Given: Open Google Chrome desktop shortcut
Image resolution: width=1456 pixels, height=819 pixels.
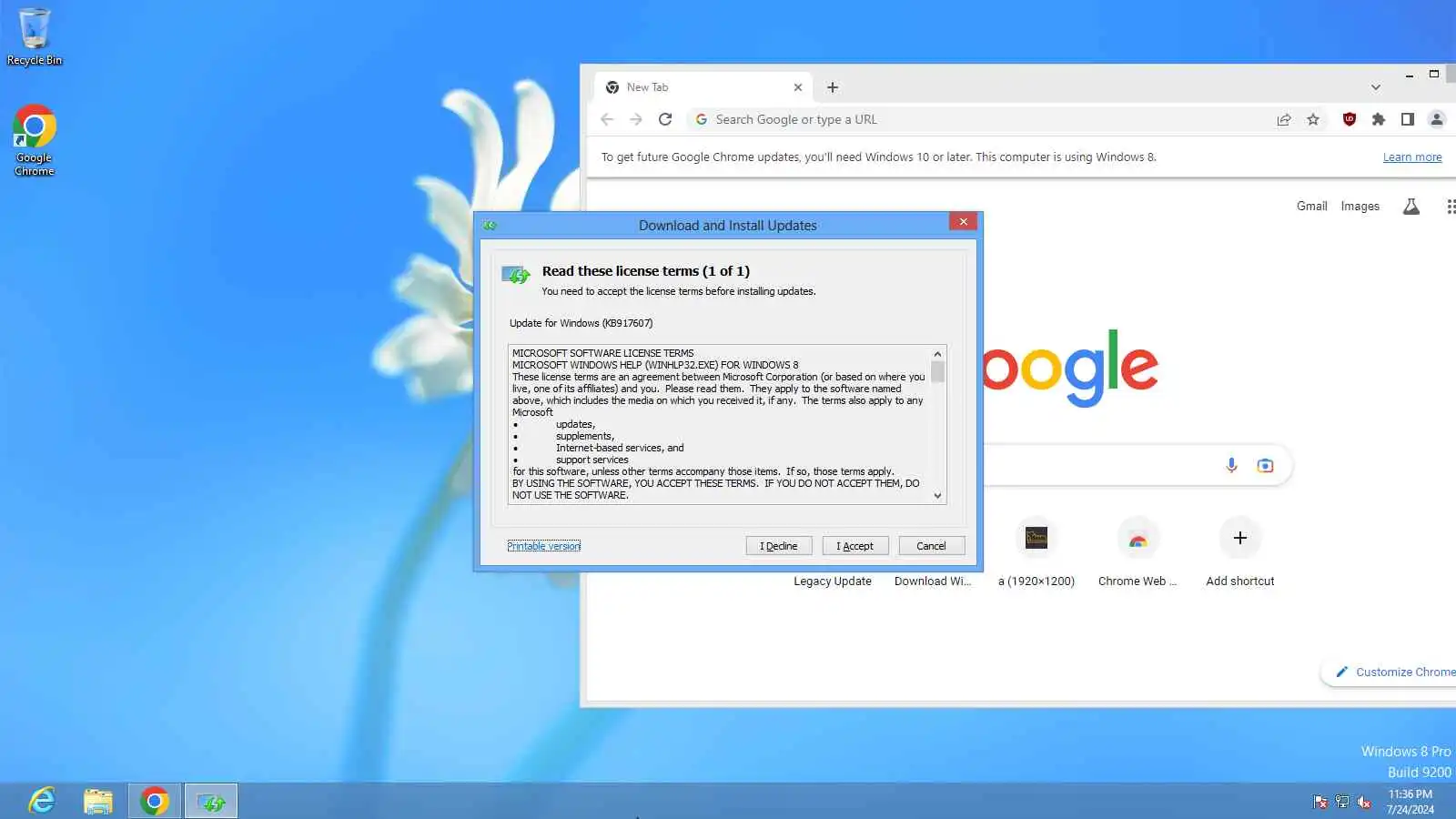Looking at the screenshot, I should pyautogui.click(x=35, y=140).
